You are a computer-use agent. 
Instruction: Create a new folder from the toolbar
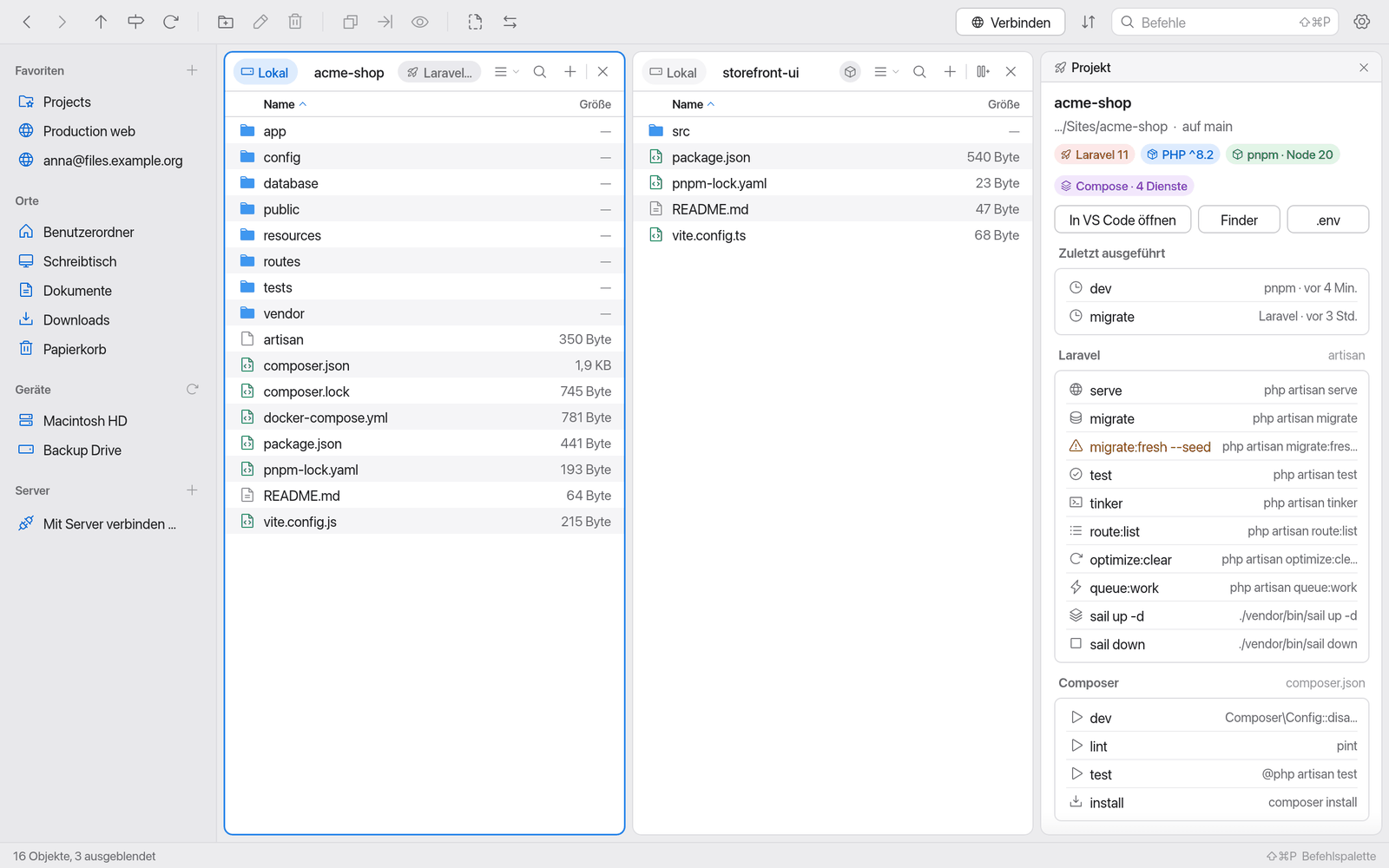point(226,22)
